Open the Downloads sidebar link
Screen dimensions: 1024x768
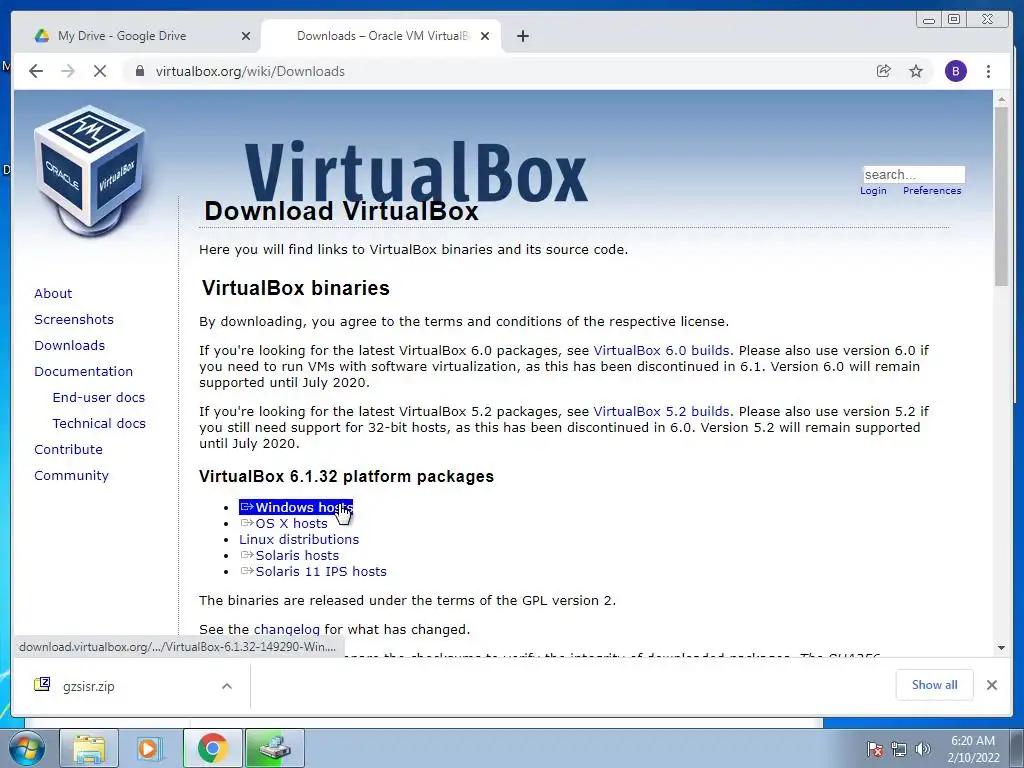click(x=69, y=345)
